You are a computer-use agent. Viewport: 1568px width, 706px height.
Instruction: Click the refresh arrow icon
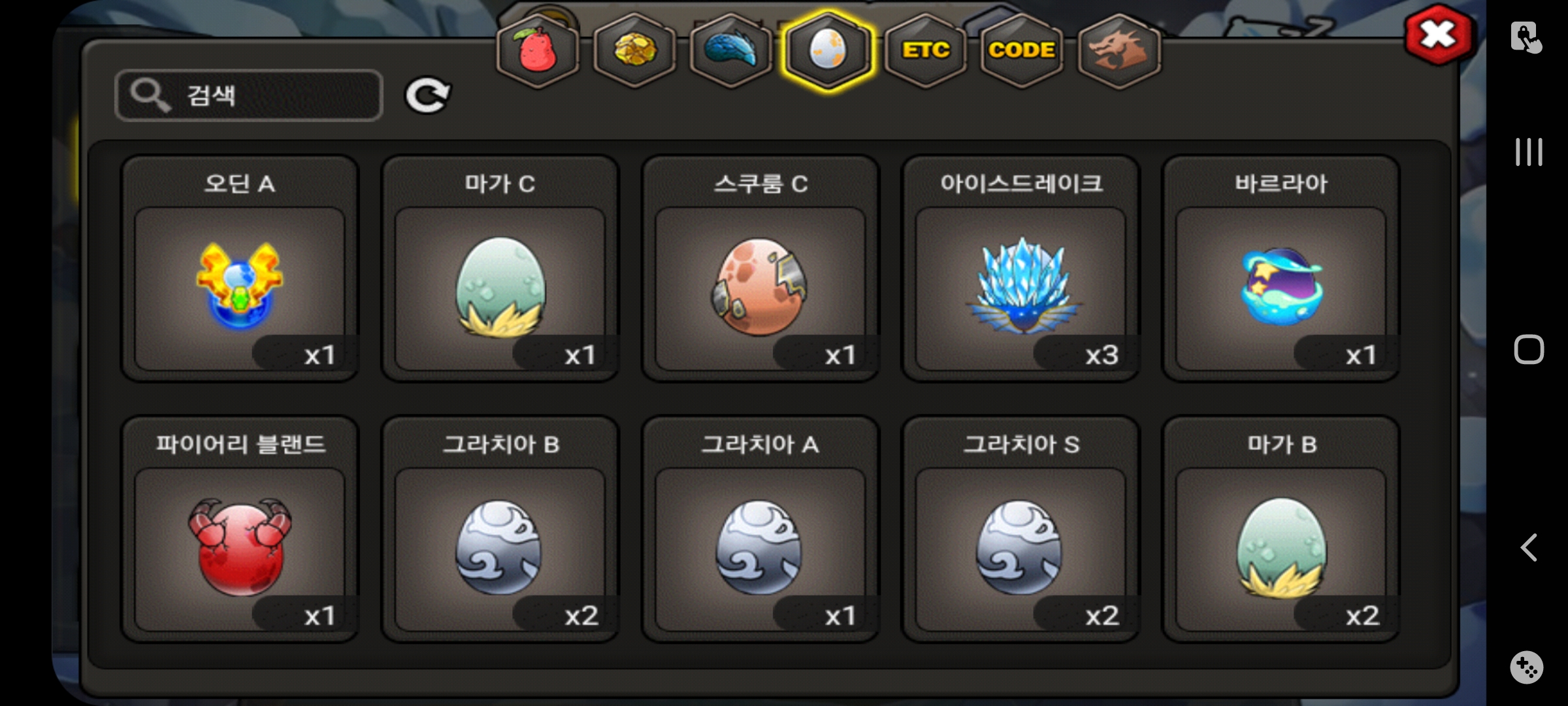(x=427, y=96)
